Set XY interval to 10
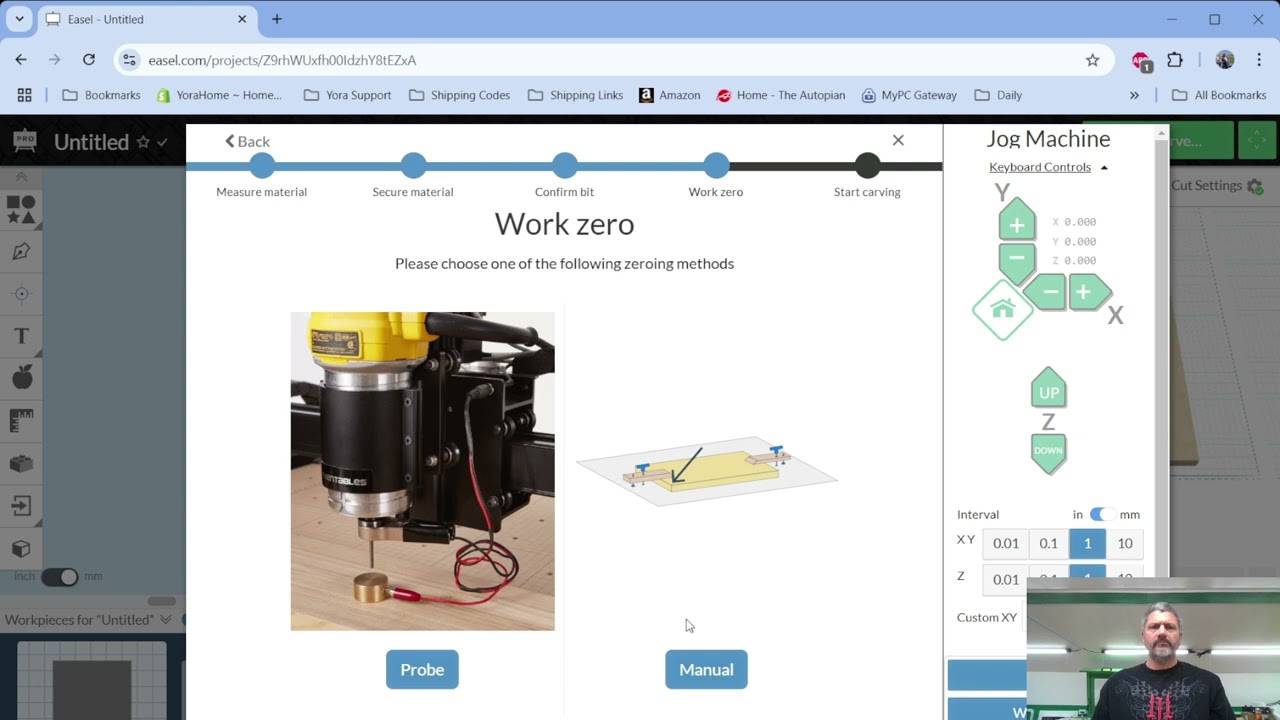Image resolution: width=1280 pixels, height=720 pixels. pos(1125,543)
